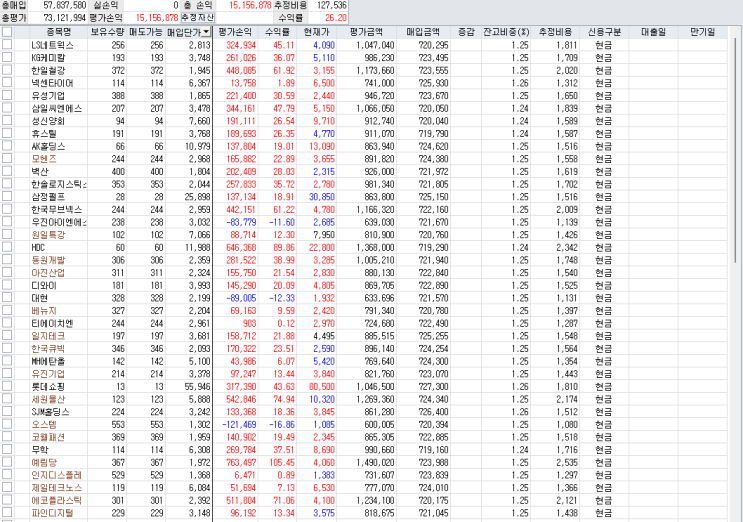The image size is (743, 522).
Task: Check the 롯데쇼핑 row checkbox
Action: click(7, 386)
